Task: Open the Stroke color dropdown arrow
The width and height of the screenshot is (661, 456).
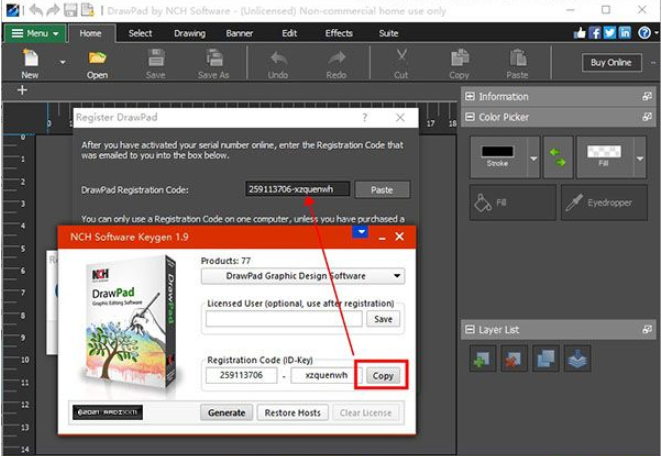Action: 534,158
